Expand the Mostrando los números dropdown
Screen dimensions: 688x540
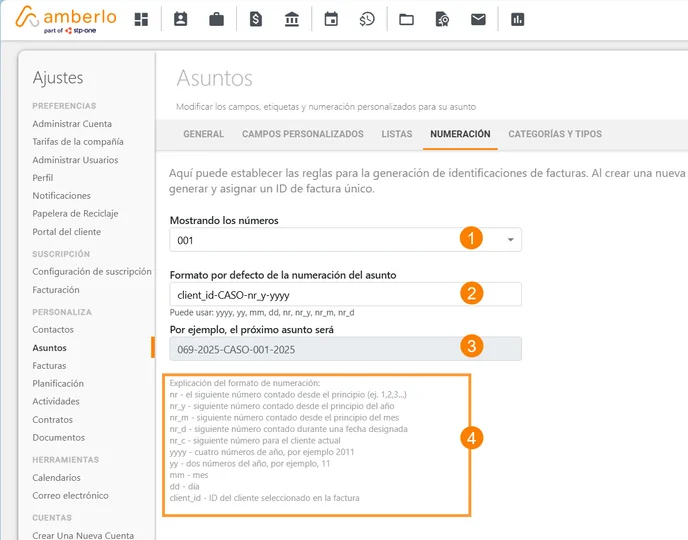(x=345, y=240)
